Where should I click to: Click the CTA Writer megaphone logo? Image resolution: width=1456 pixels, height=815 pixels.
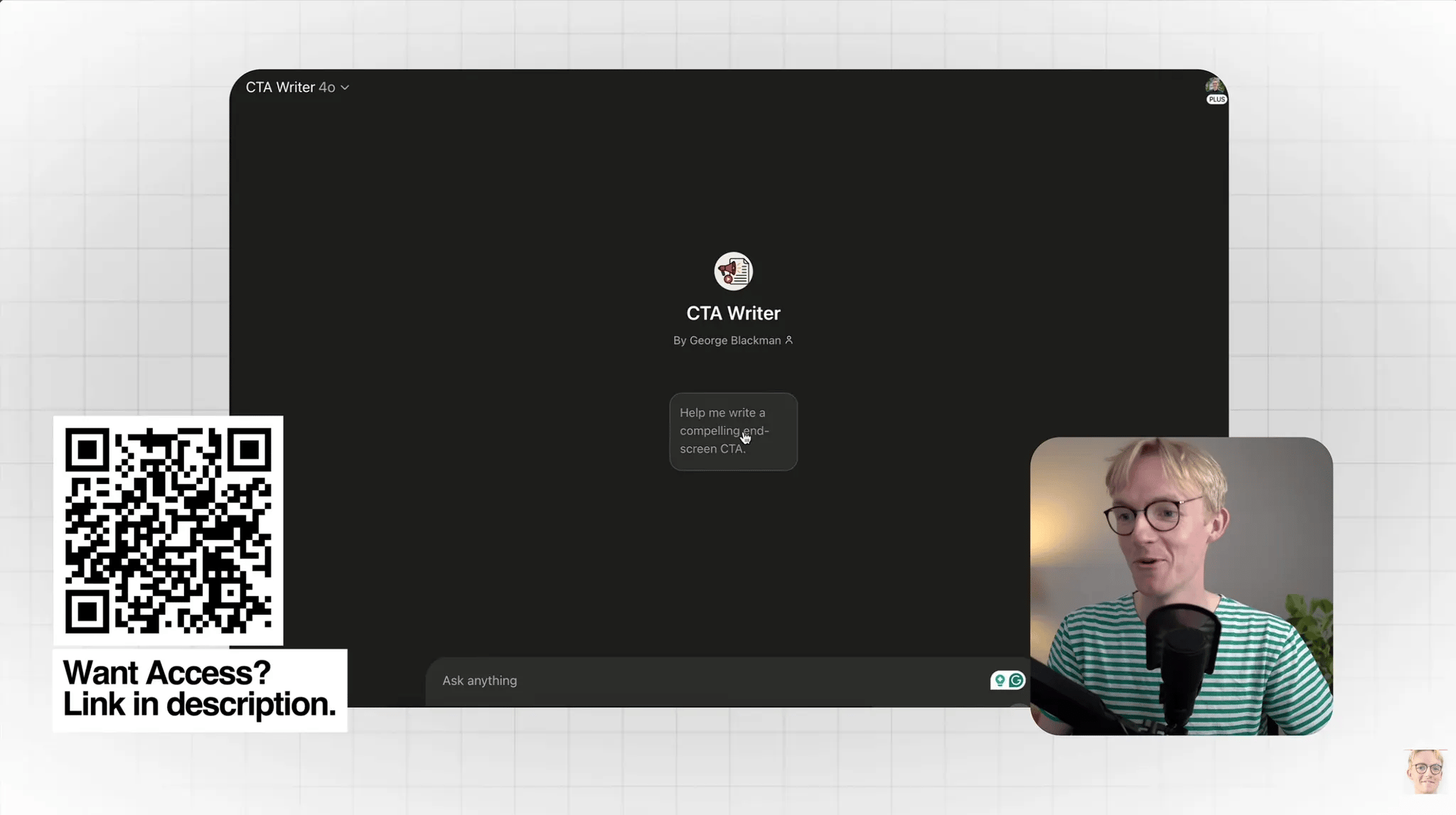point(733,271)
